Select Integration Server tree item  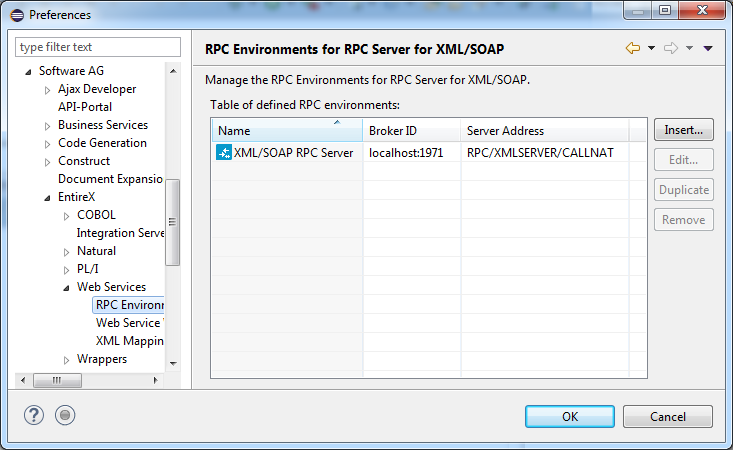coord(121,233)
